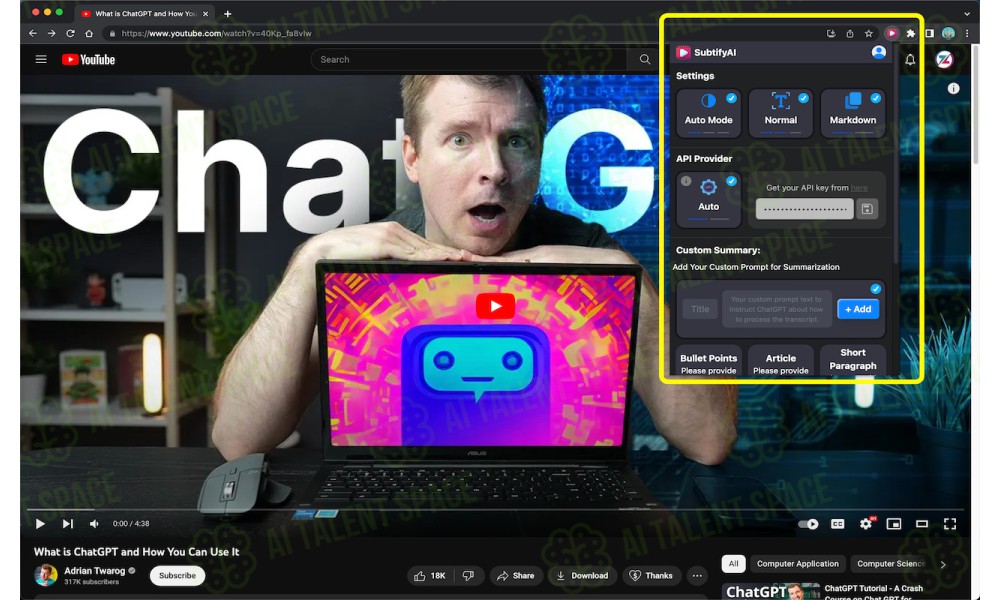Dislike the video
Viewport: 1000px width, 600px height.
(x=468, y=576)
